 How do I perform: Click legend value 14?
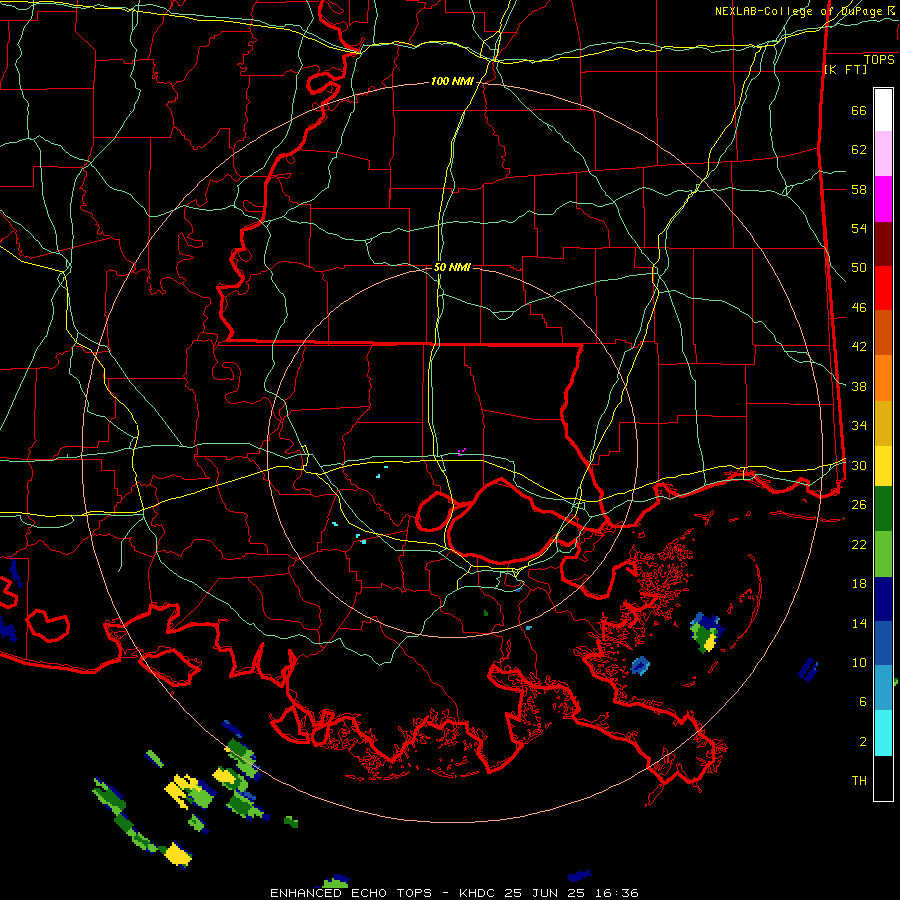point(859,623)
